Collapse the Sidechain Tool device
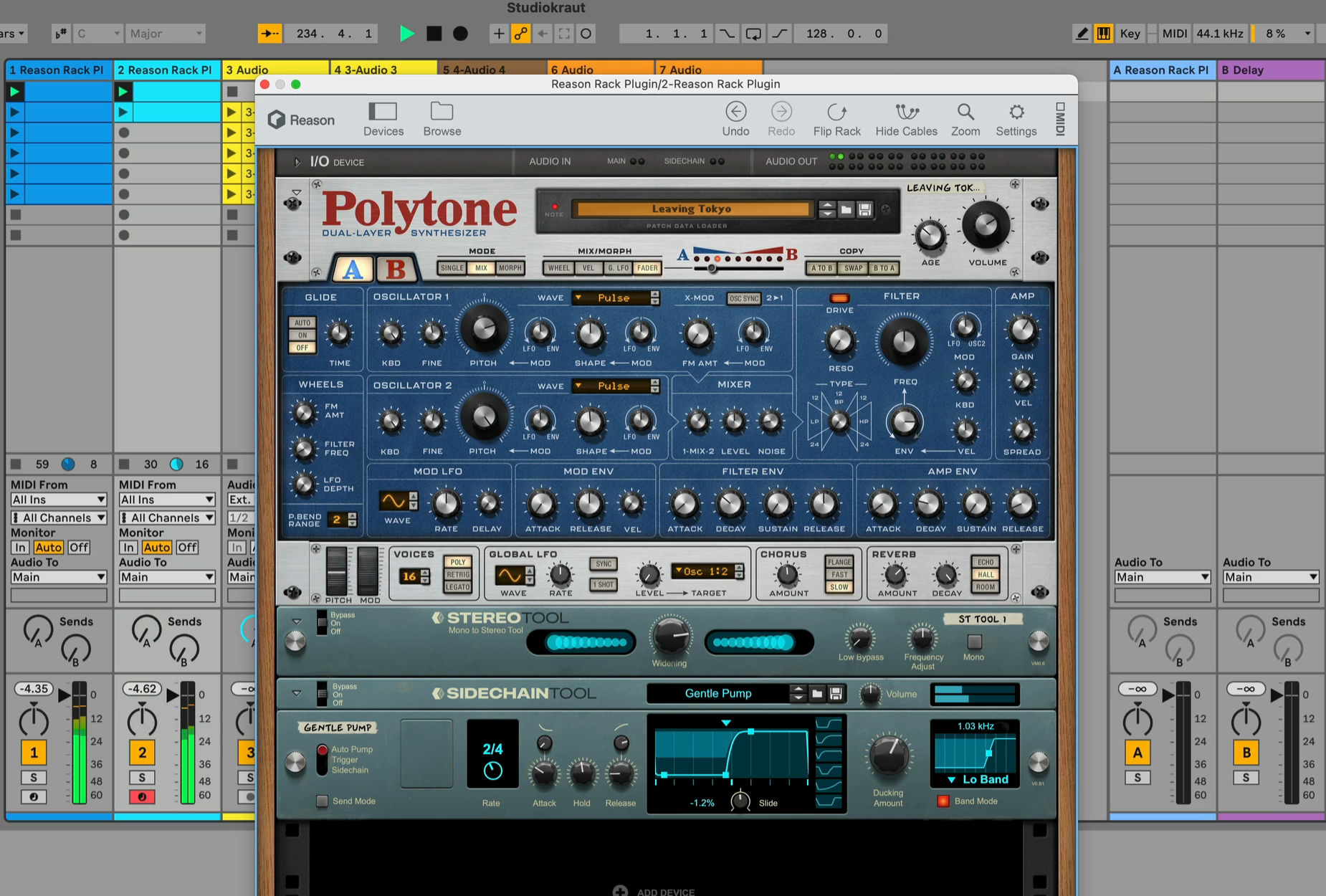Viewport: 1326px width, 896px height. pos(296,693)
